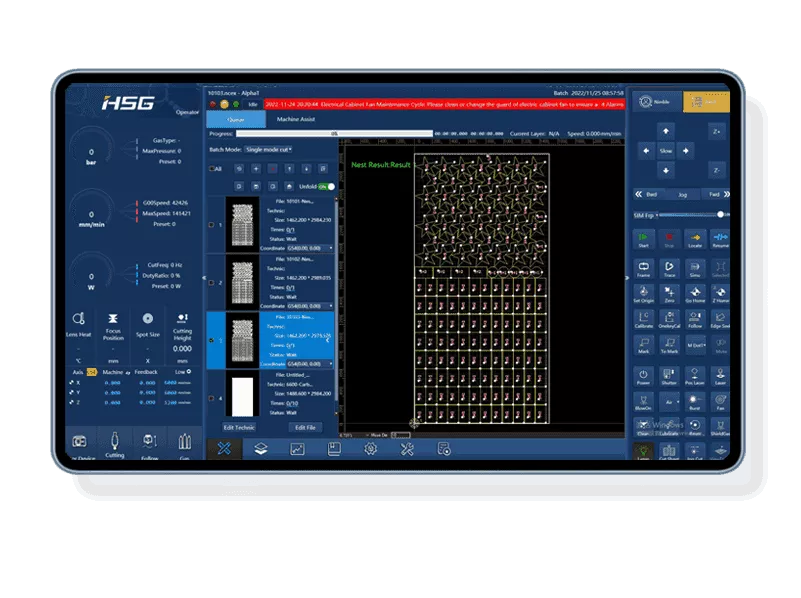The image size is (801, 598).
Task: Click the Shutter icon
Action: [x=668, y=375]
